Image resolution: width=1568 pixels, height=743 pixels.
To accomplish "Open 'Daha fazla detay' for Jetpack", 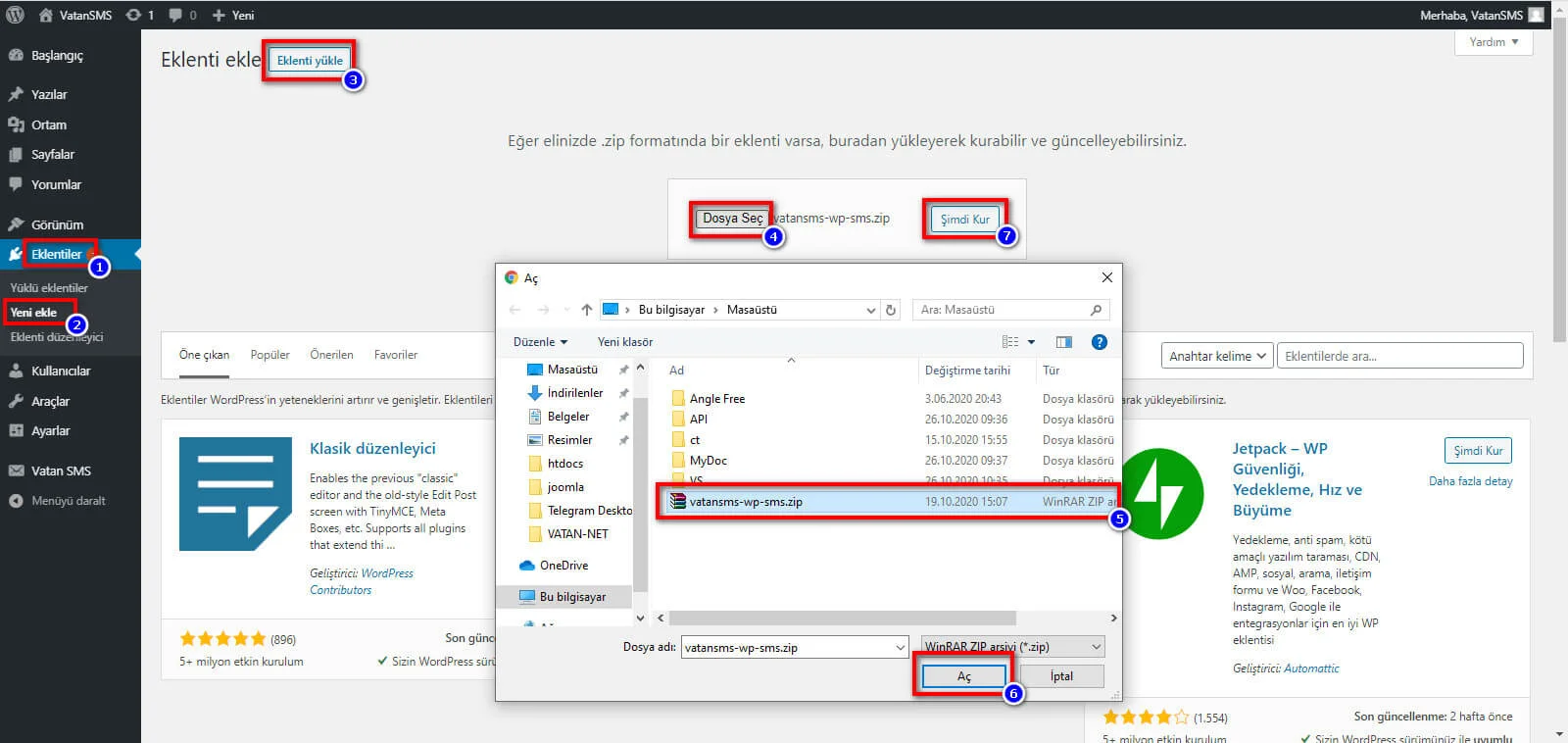I will (x=1470, y=481).
